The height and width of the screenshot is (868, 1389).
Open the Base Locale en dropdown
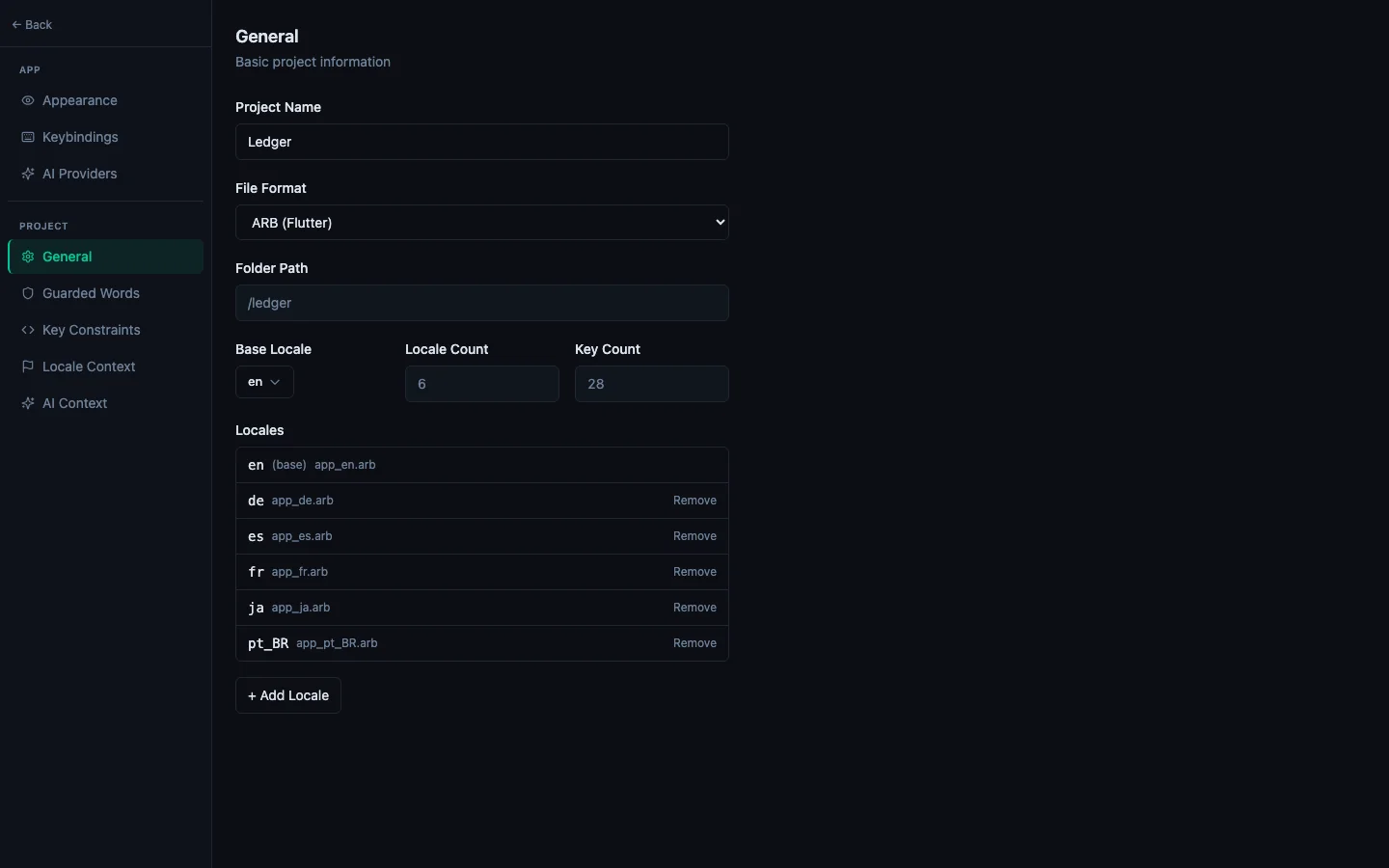tap(264, 382)
